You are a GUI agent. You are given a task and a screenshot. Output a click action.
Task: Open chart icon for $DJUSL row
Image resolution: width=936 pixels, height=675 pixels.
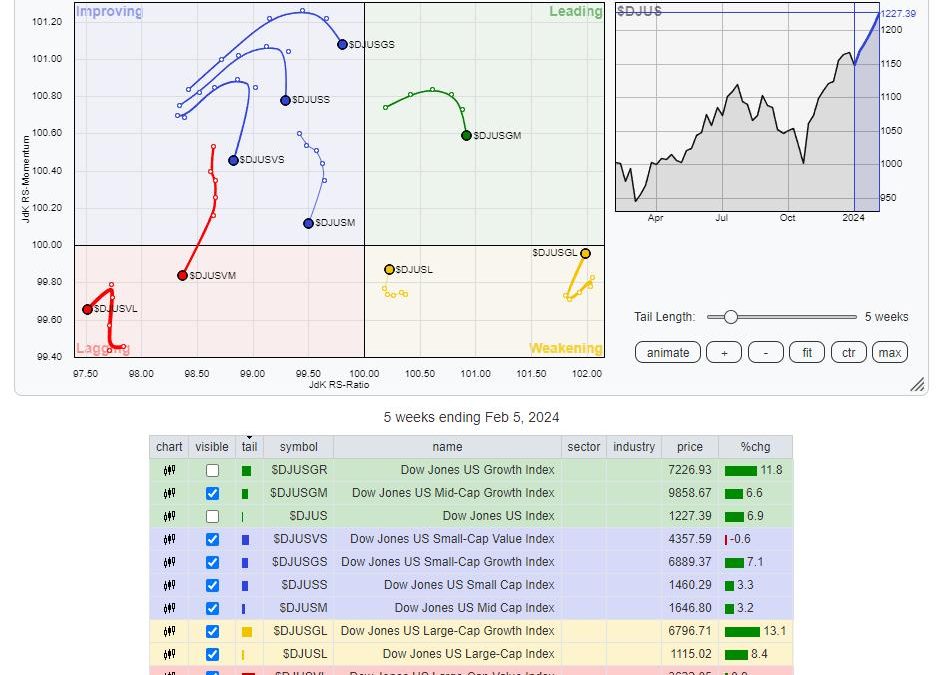coord(170,654)
